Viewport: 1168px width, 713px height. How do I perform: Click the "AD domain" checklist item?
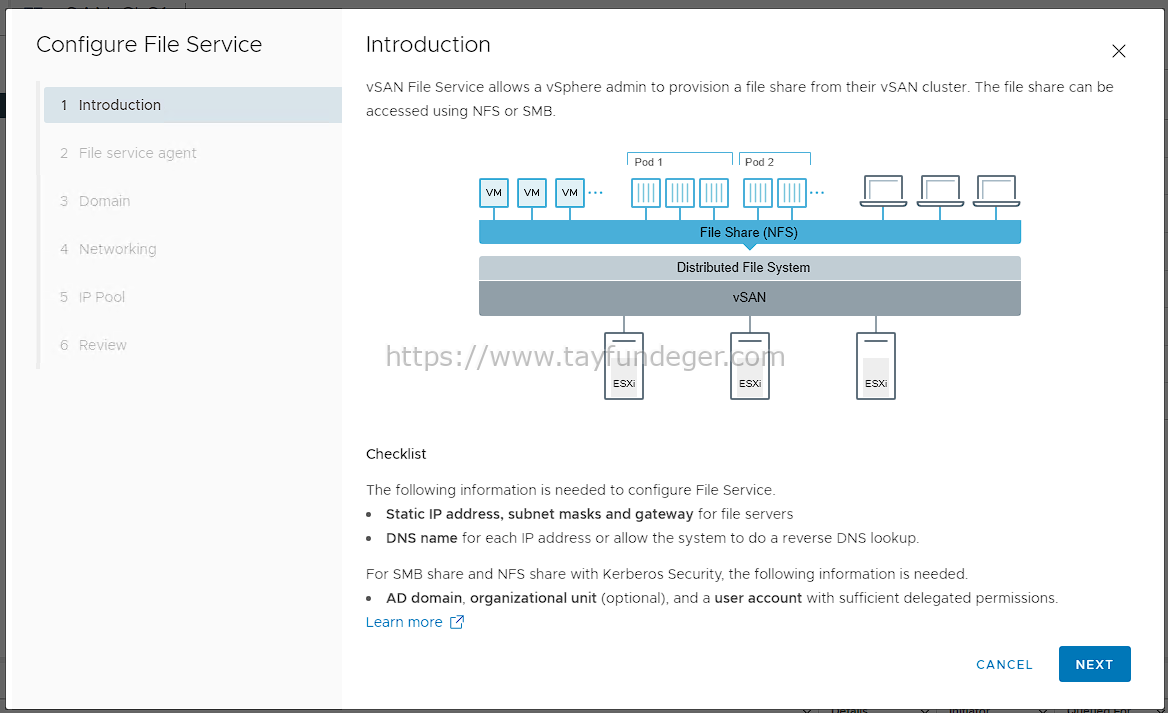click(x=424, y=598)
